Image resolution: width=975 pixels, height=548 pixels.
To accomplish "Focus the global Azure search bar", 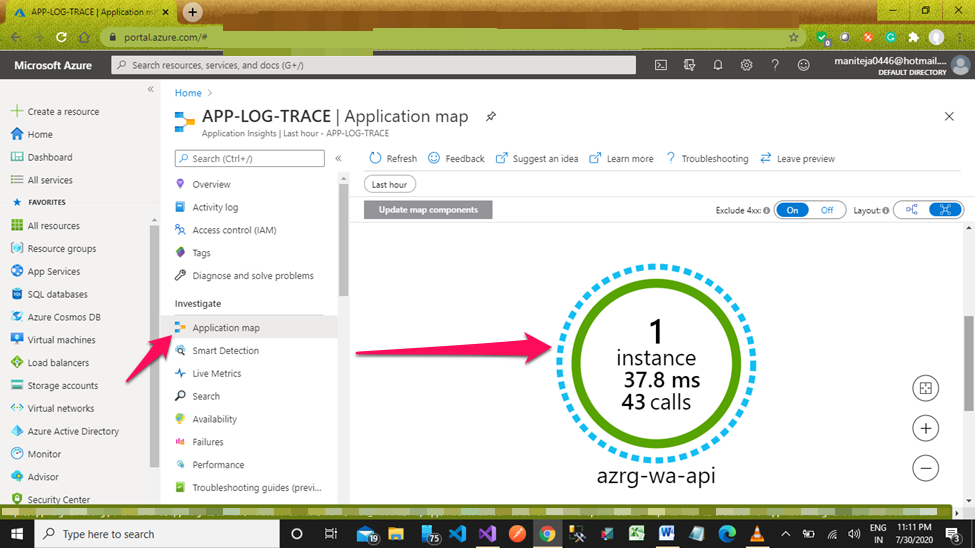I will tap(374, 65).
